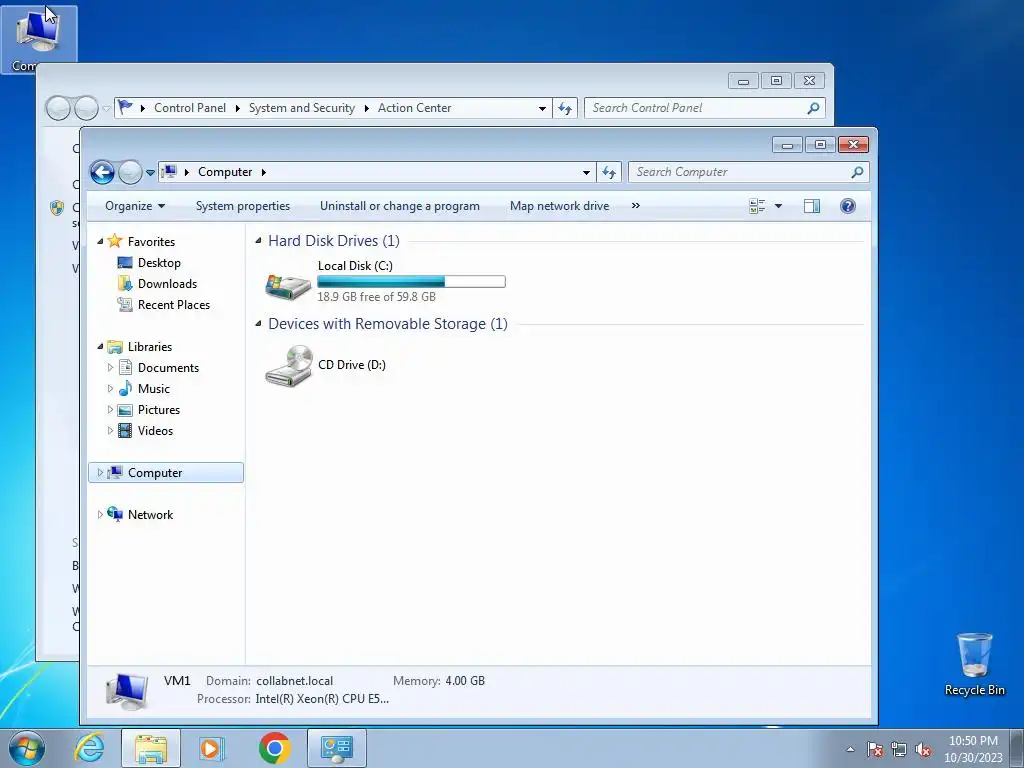Open address bar history dropdown in Computer window
Screen dimensions: 1024x768
[x=586, y=172]
